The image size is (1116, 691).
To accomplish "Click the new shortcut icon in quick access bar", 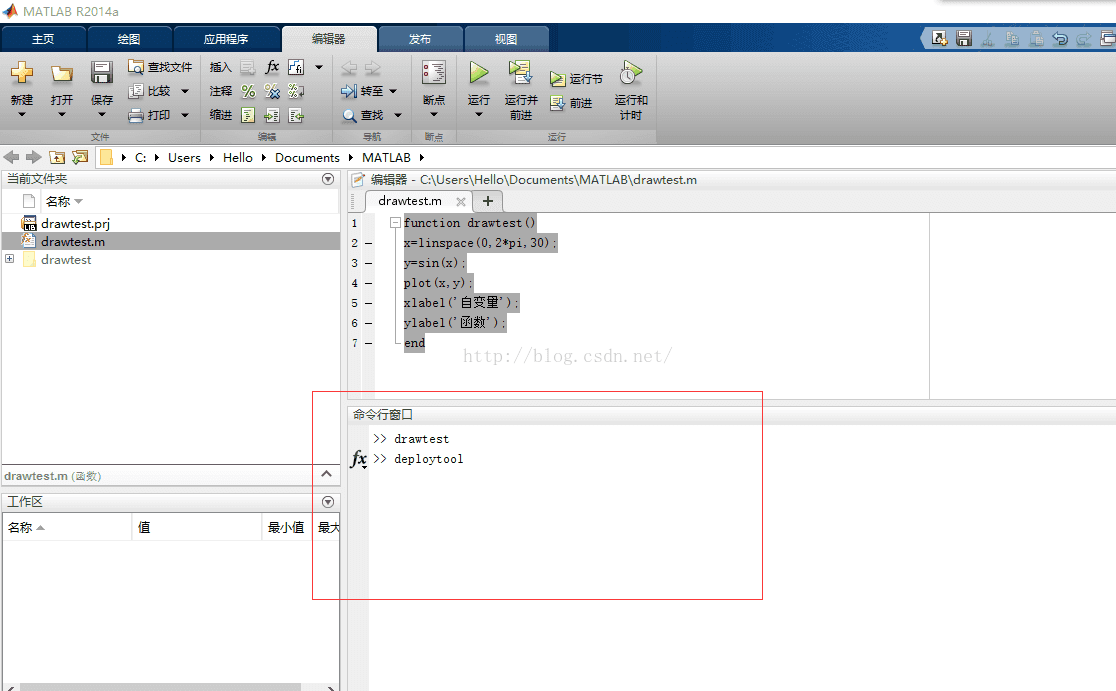I will coord(939,38).
